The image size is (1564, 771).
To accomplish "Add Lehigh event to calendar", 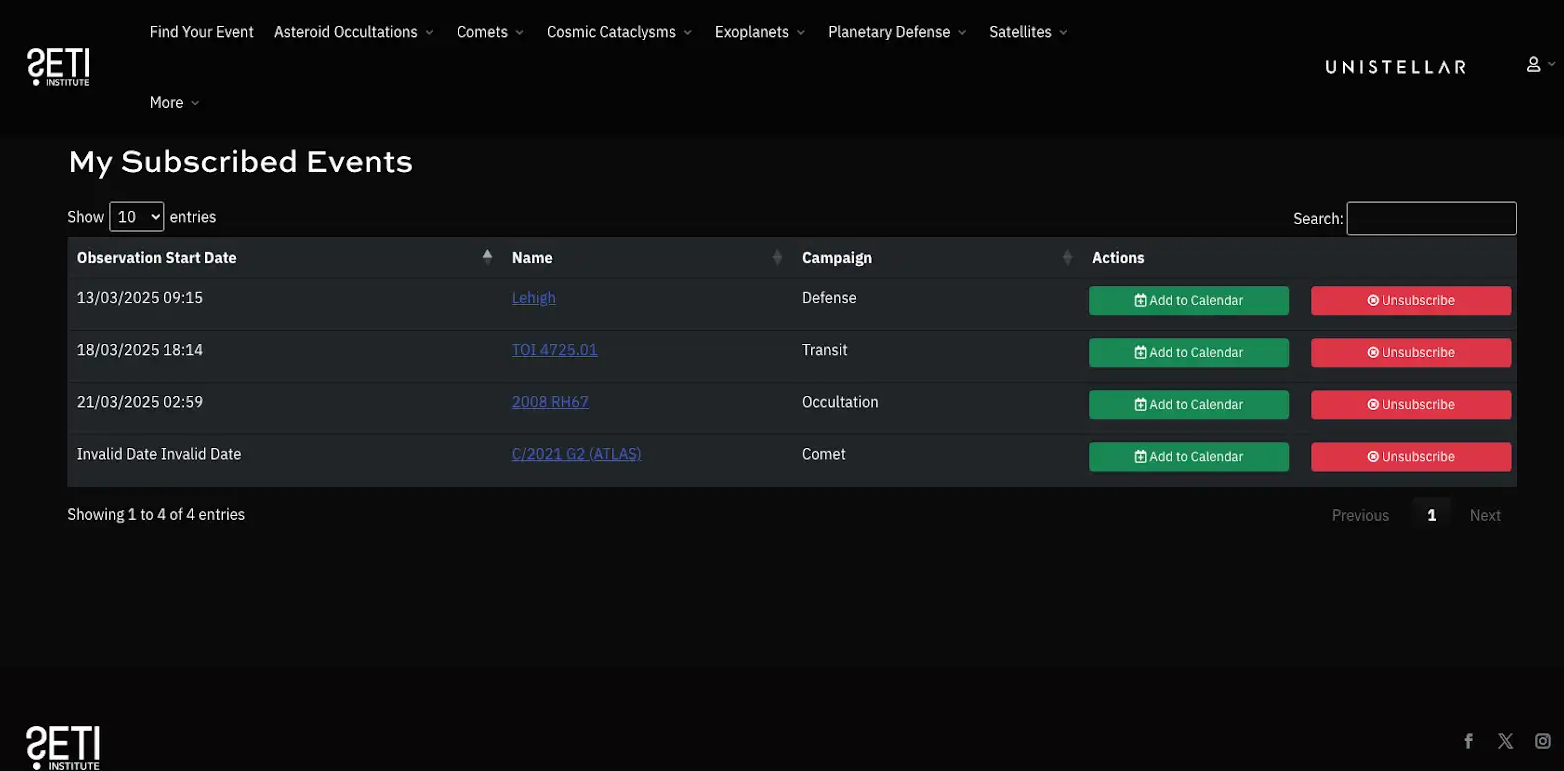I will click(1188, 301).
